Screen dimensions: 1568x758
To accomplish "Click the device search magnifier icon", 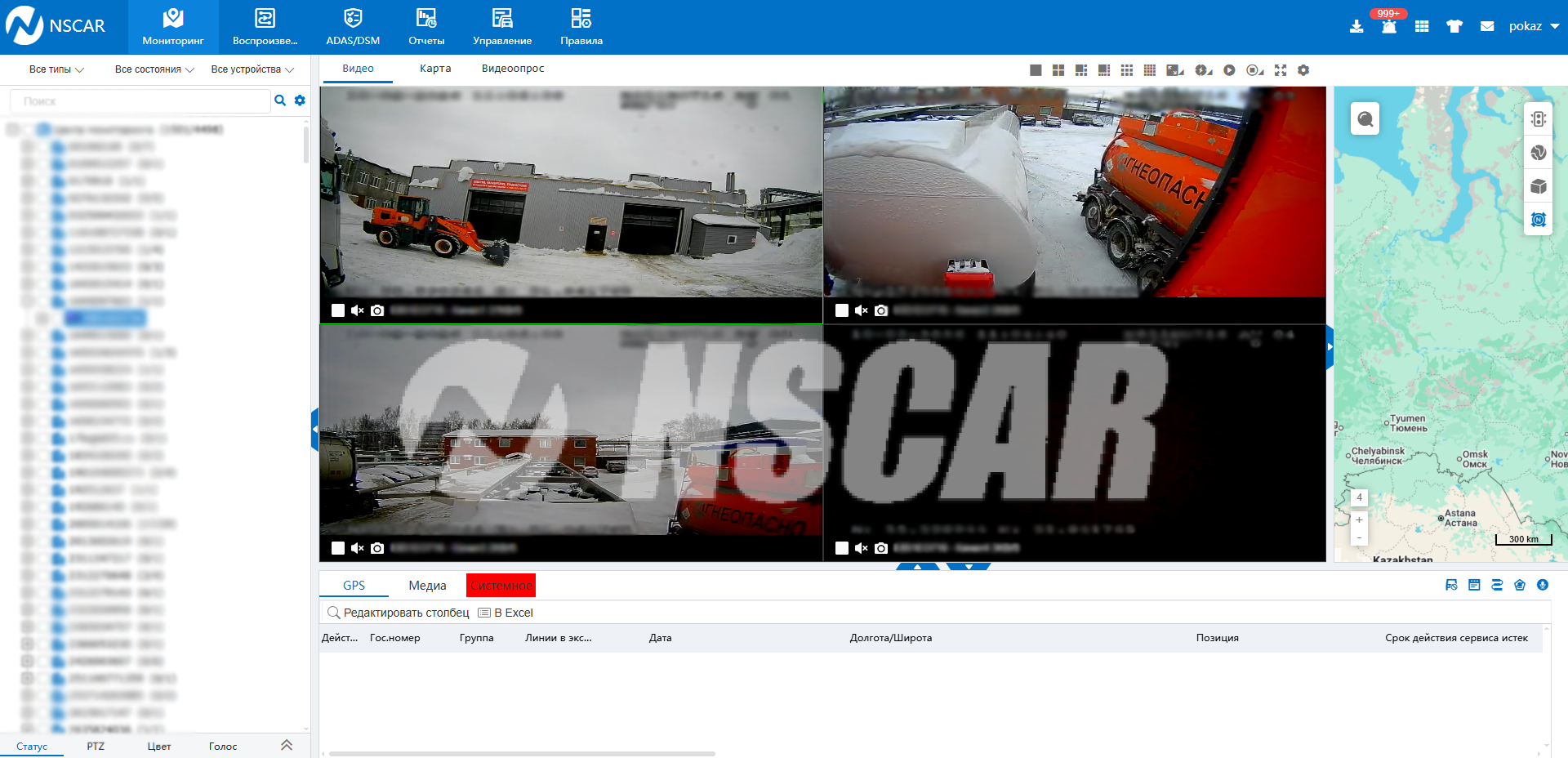I will (280, 100).
